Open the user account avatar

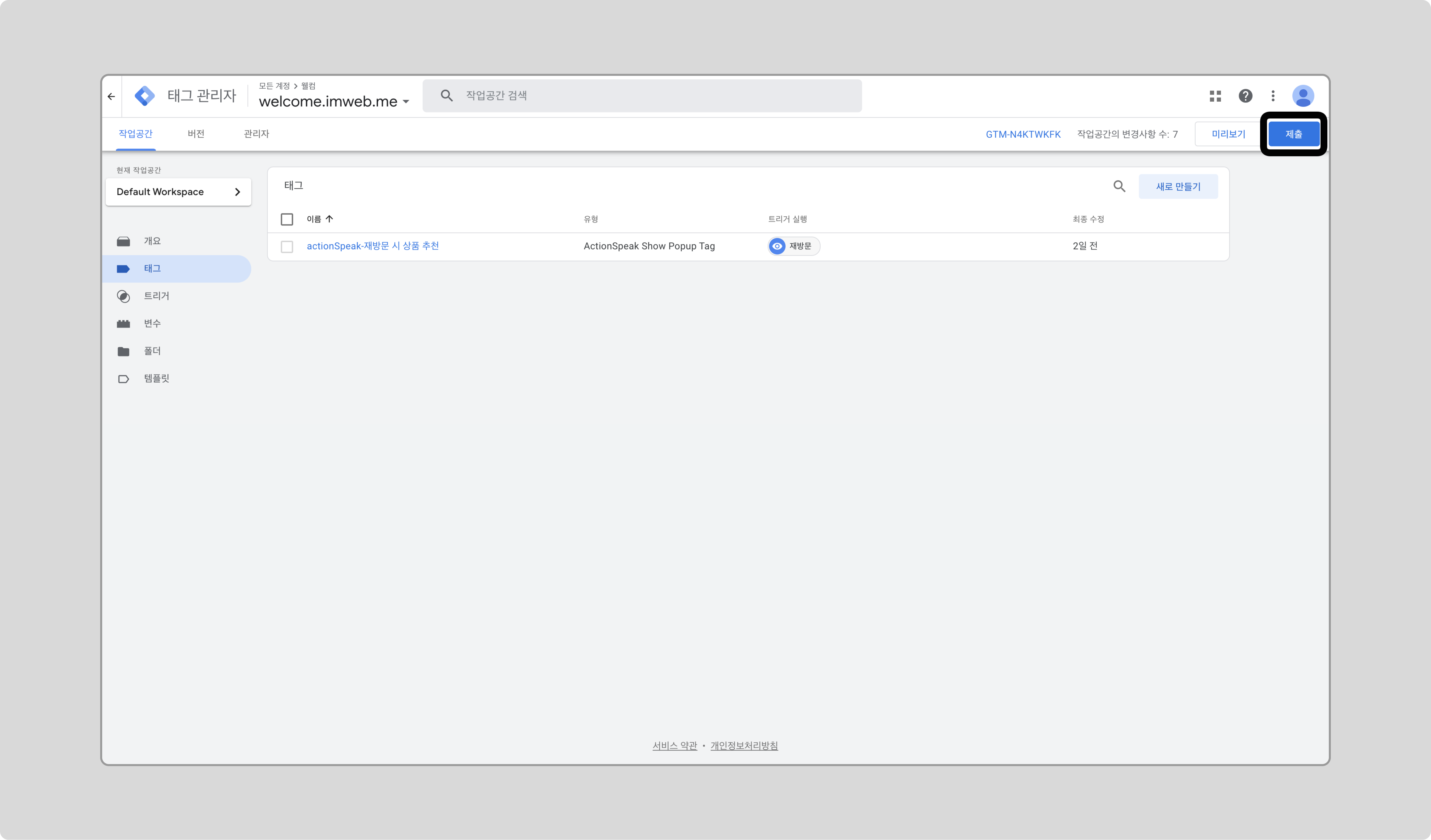pyautogui.click(x=1303, y=96)
